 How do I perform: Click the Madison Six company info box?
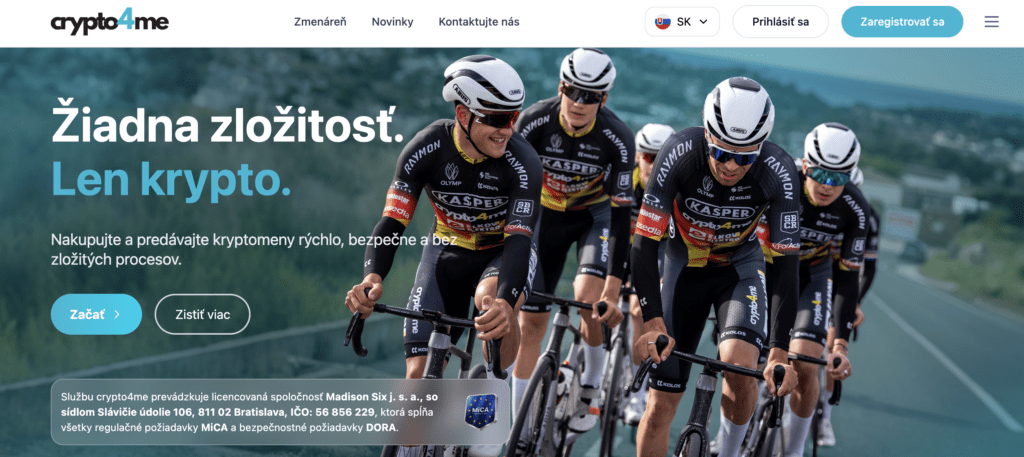click(x=280, y=412)
